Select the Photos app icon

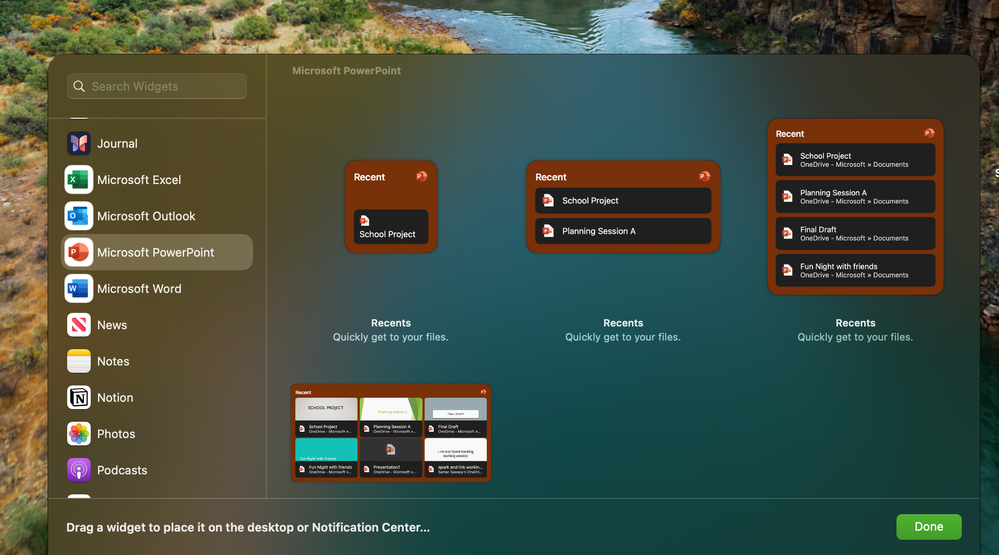coord(79,434)
